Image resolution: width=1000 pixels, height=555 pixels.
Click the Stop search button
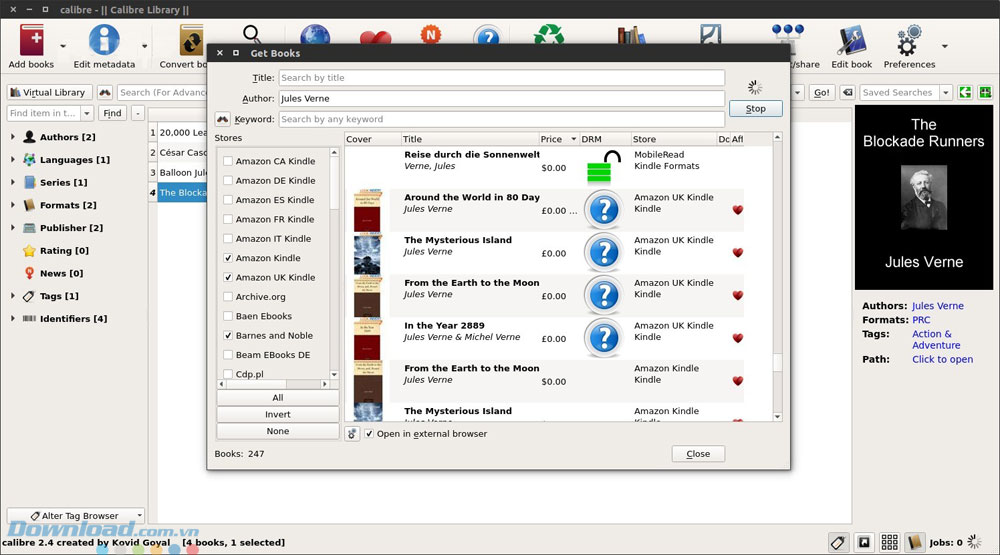[756, 109]
